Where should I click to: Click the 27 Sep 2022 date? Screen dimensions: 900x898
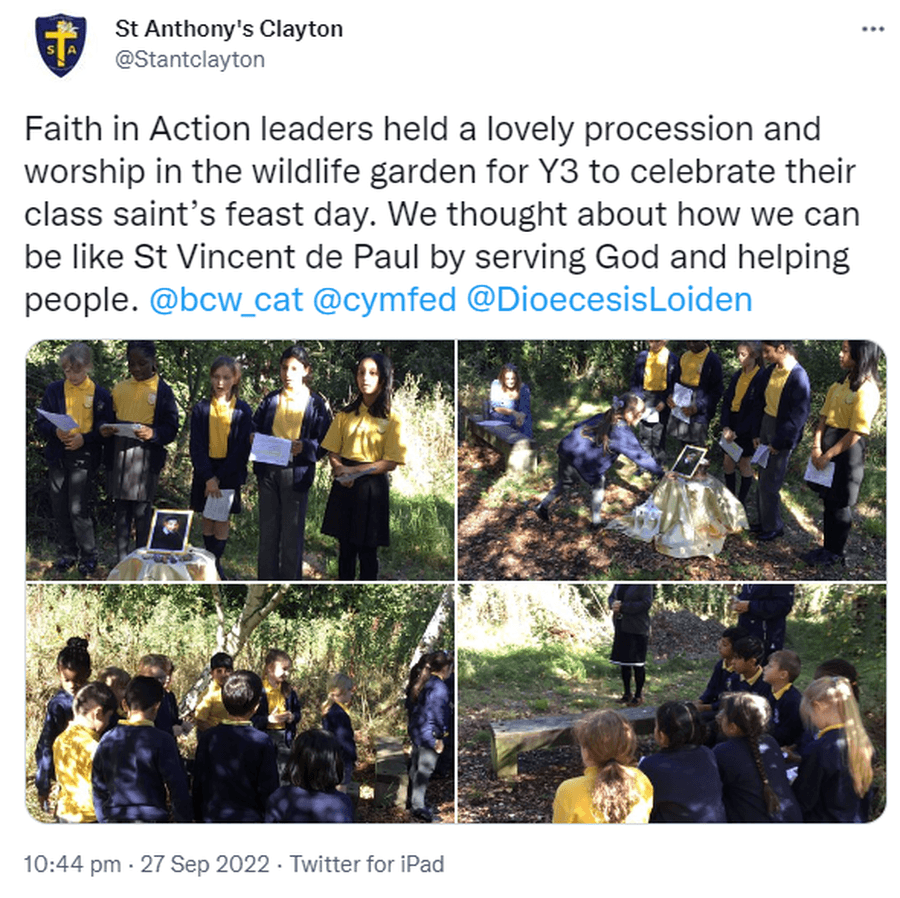tap(205, 864)
